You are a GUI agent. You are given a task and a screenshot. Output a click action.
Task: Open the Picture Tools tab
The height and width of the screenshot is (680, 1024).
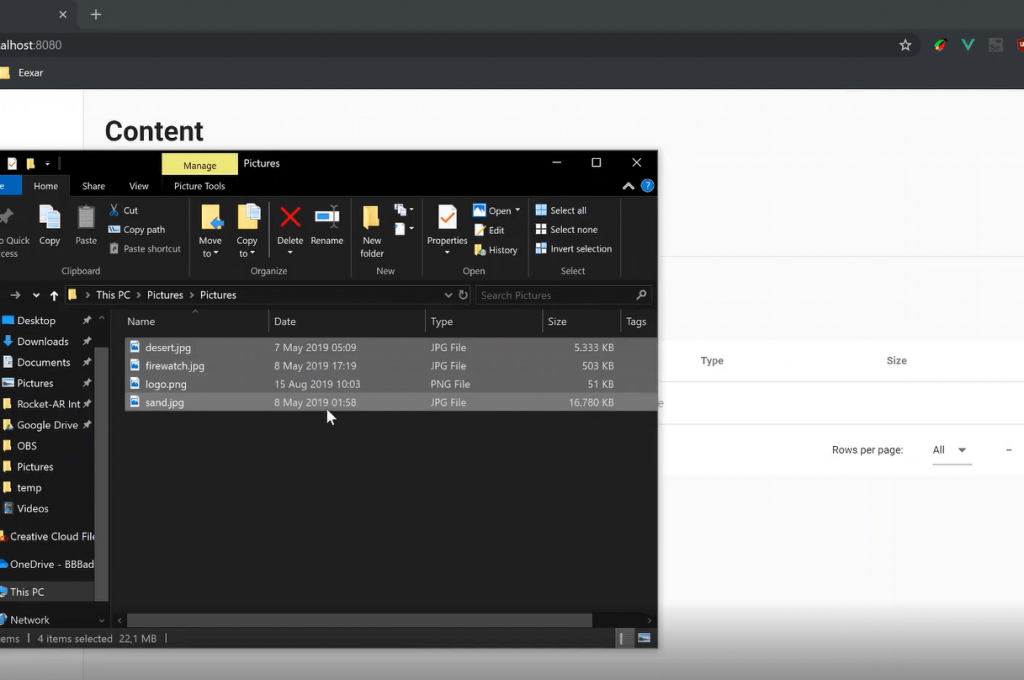(x=199, y=186)
